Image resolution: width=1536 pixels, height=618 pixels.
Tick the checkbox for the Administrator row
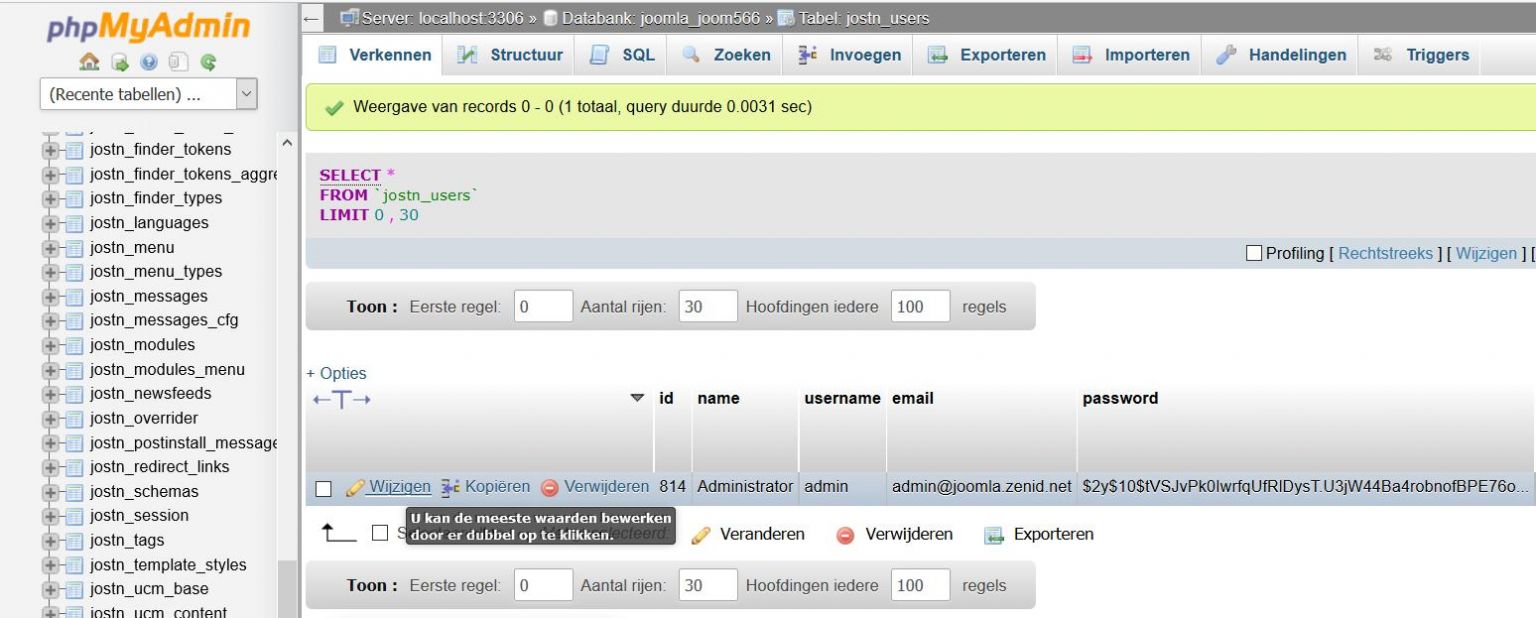(323, 488)
